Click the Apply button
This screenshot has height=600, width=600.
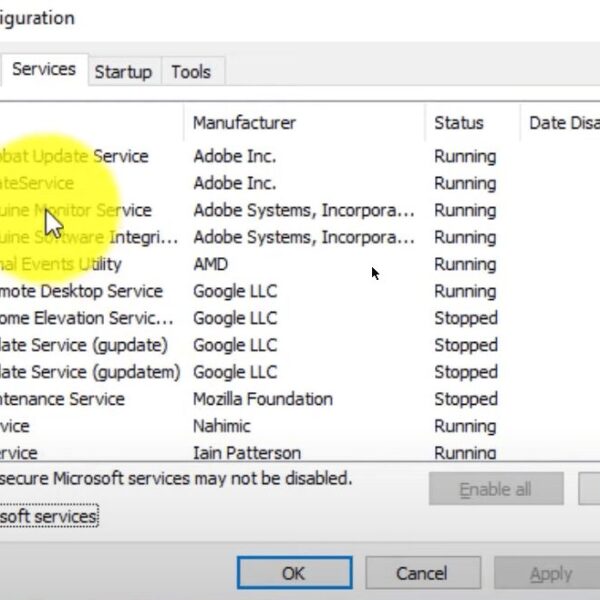(547, 573)
